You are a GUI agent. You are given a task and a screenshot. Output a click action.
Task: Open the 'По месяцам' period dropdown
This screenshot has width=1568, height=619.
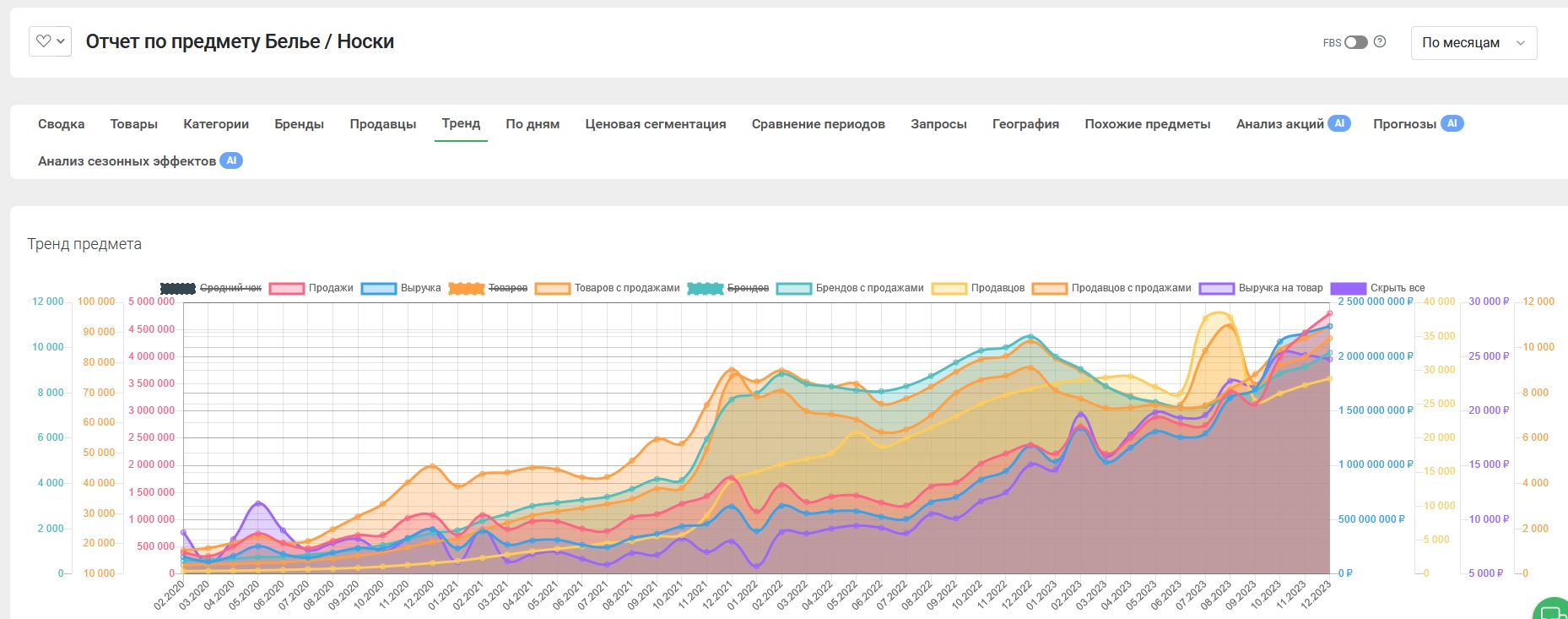coord(1473,43)
